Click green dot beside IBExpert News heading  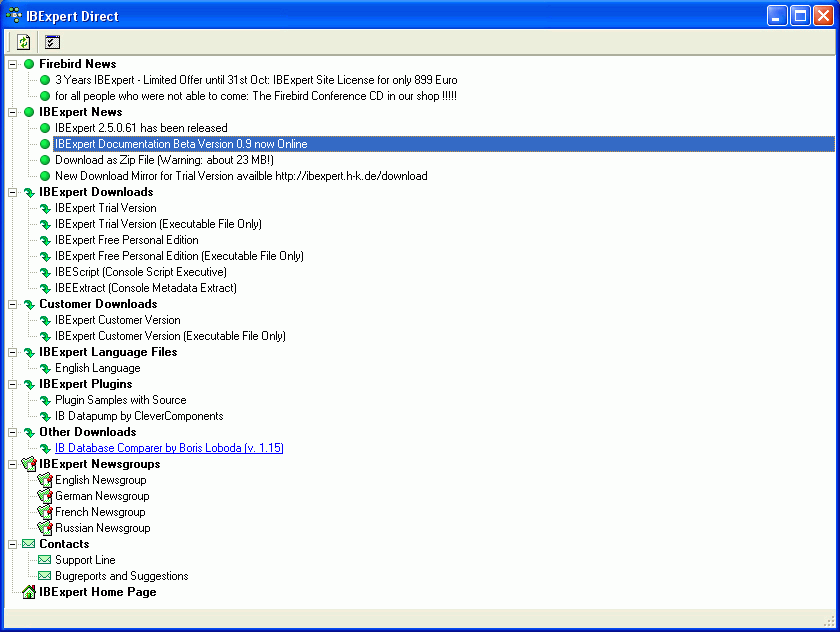[x=29, y=112]
